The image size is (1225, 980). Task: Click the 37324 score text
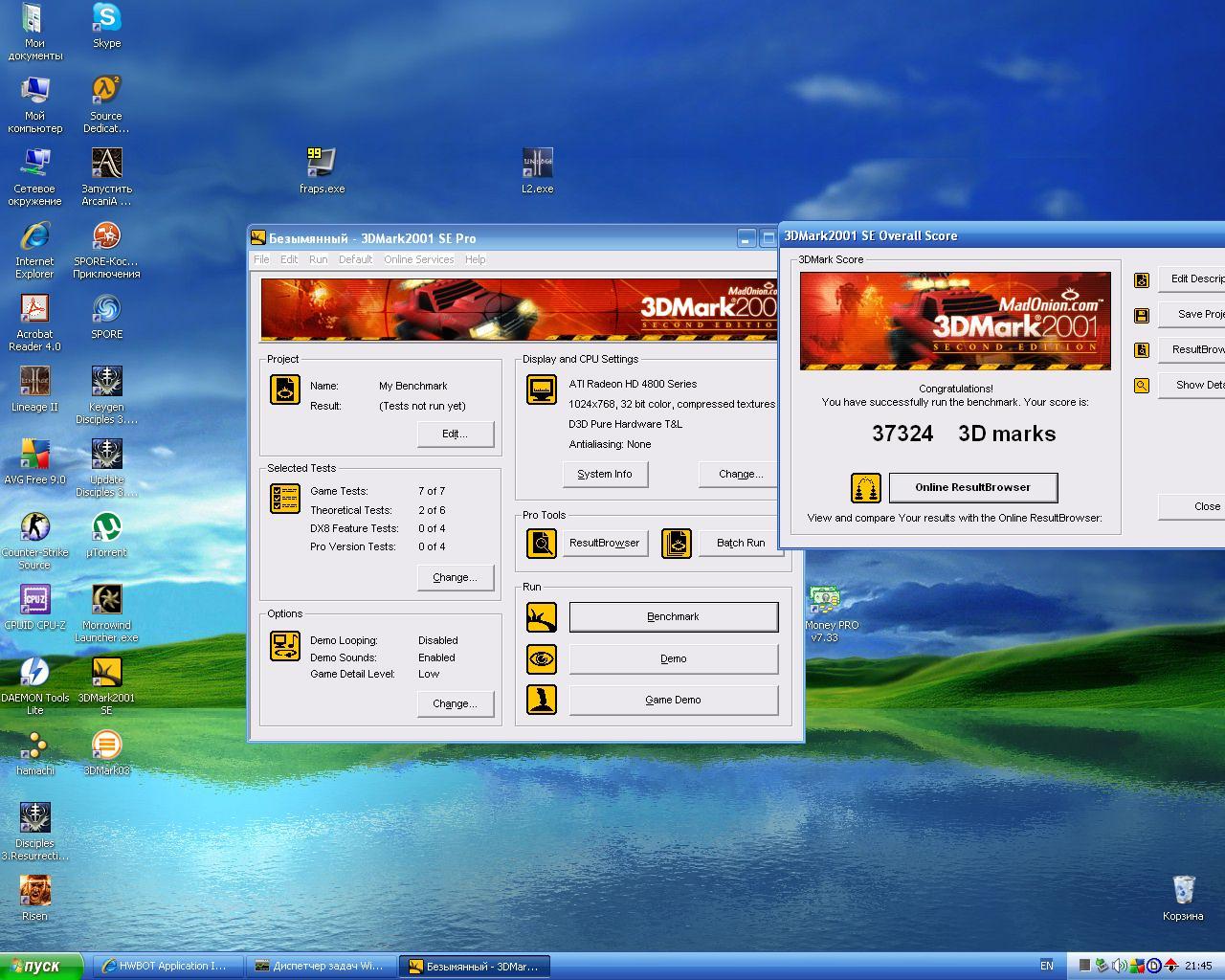(902, 434)
